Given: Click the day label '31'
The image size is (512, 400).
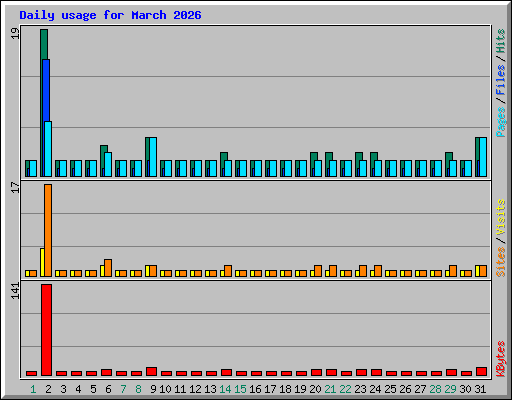Looking at the screenshot, I should [480, 389].
